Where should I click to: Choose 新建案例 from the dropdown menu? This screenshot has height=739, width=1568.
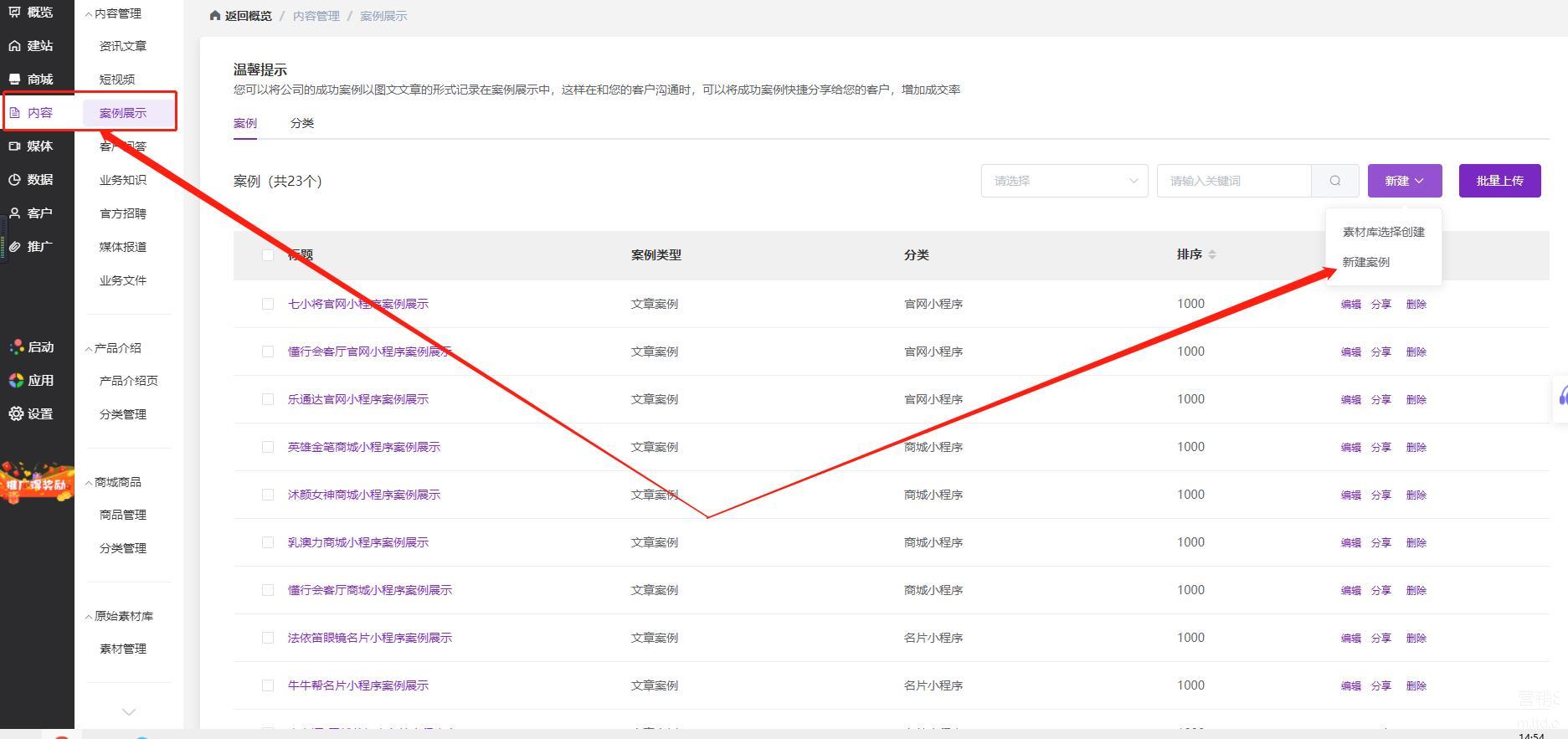(1365, 262)
